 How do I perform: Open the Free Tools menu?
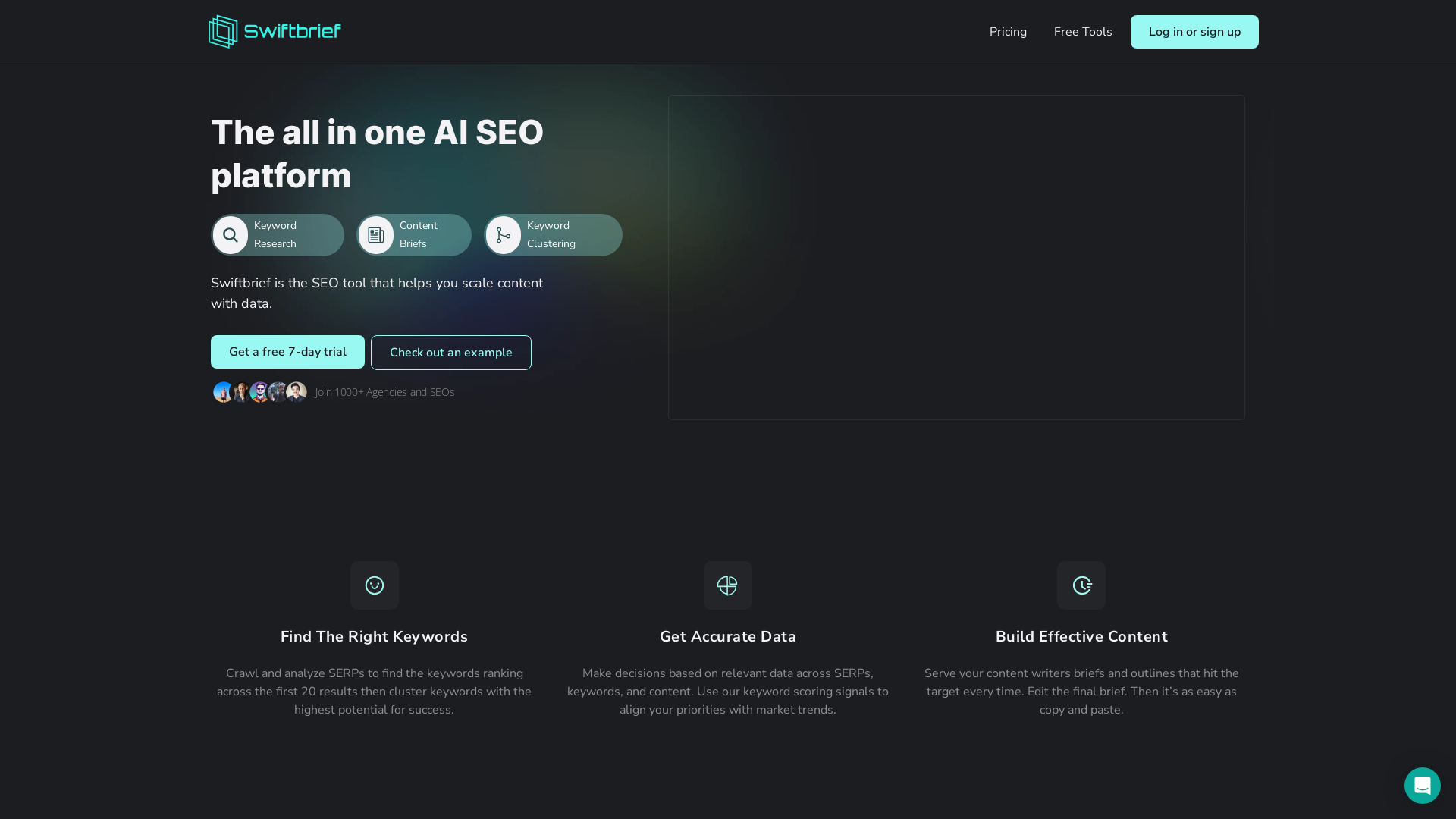pos(1082,31)
